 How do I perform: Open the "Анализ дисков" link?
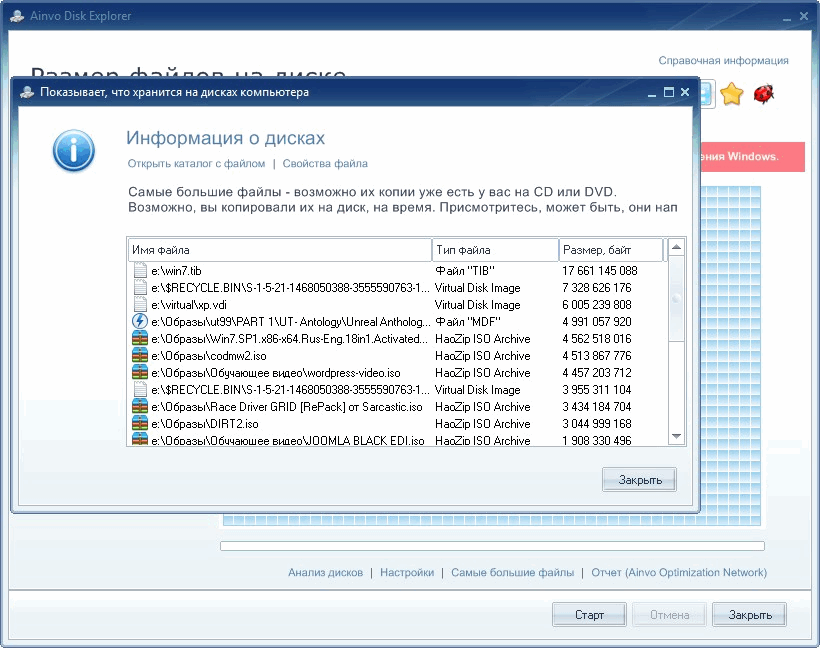click(325, 573)
